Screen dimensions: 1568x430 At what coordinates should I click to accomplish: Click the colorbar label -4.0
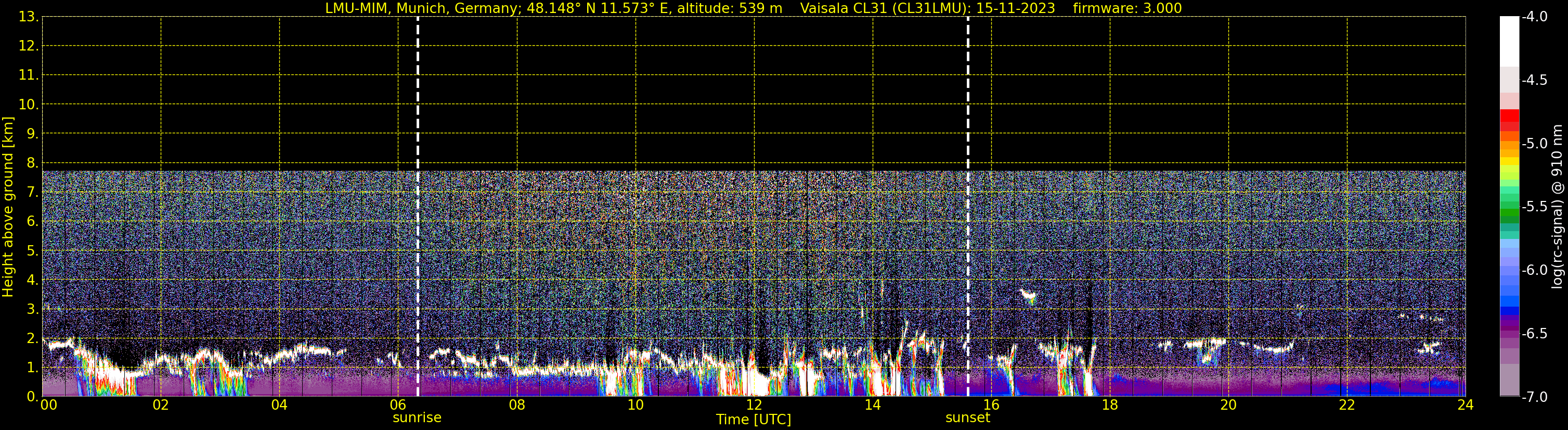click(x=1535, y=17)
